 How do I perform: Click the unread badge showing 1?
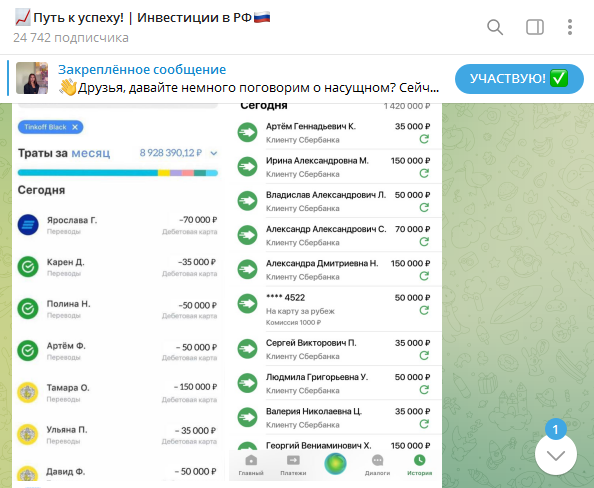[556, 429]
